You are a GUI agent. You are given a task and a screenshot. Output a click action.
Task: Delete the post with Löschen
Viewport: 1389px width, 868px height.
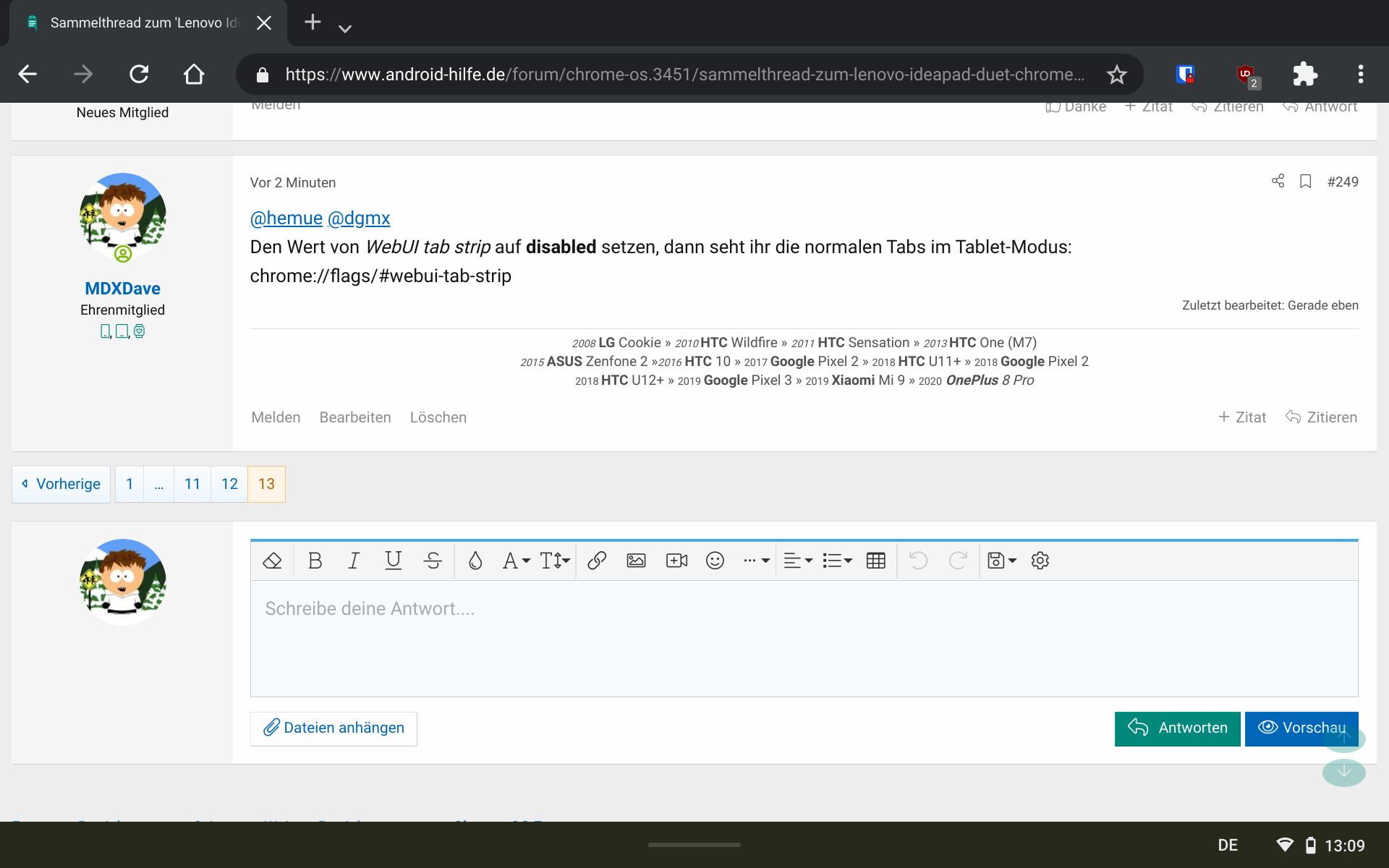[x=438, y=417]
